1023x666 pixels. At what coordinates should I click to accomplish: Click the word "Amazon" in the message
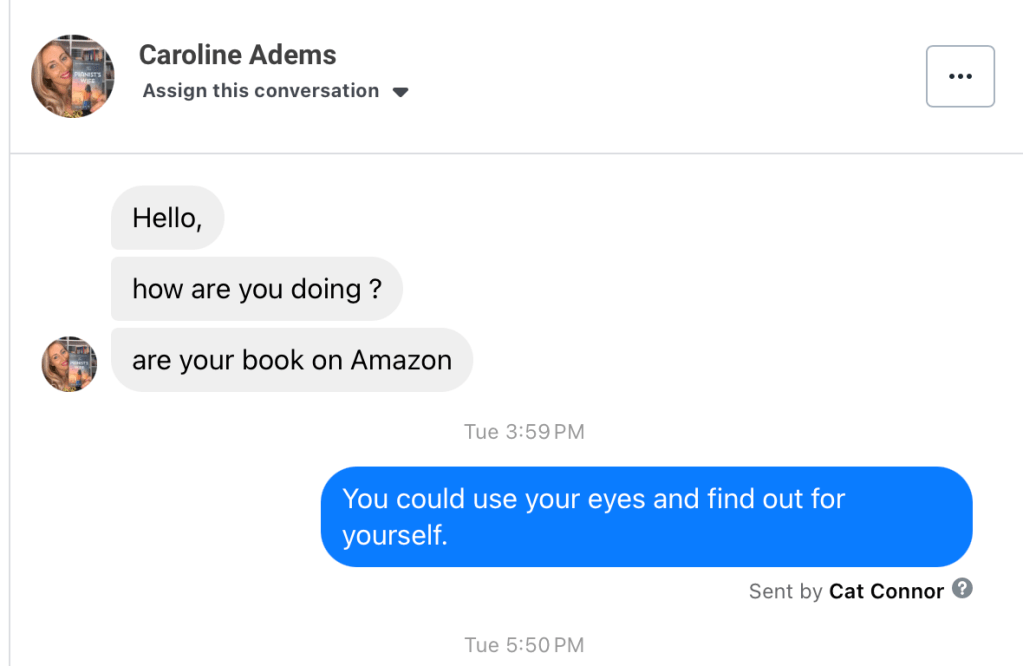point(401,360)
